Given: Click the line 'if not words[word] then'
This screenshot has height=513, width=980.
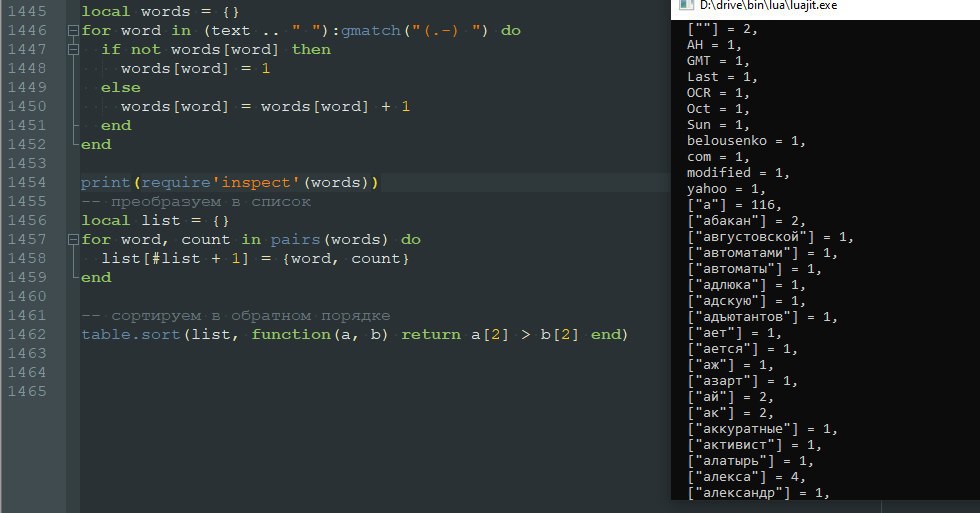Looking at the screenshot, I should click(x=216, y=49).
